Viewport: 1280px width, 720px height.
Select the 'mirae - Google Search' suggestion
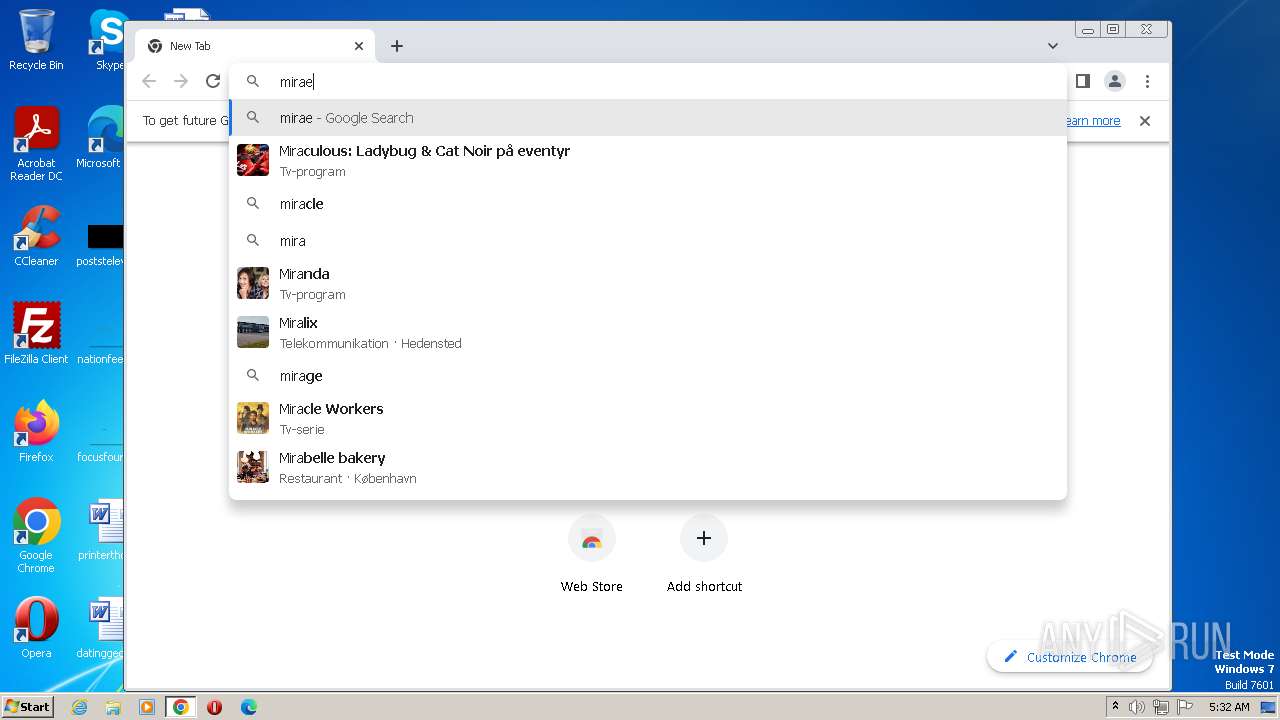[x=648, y=118]
